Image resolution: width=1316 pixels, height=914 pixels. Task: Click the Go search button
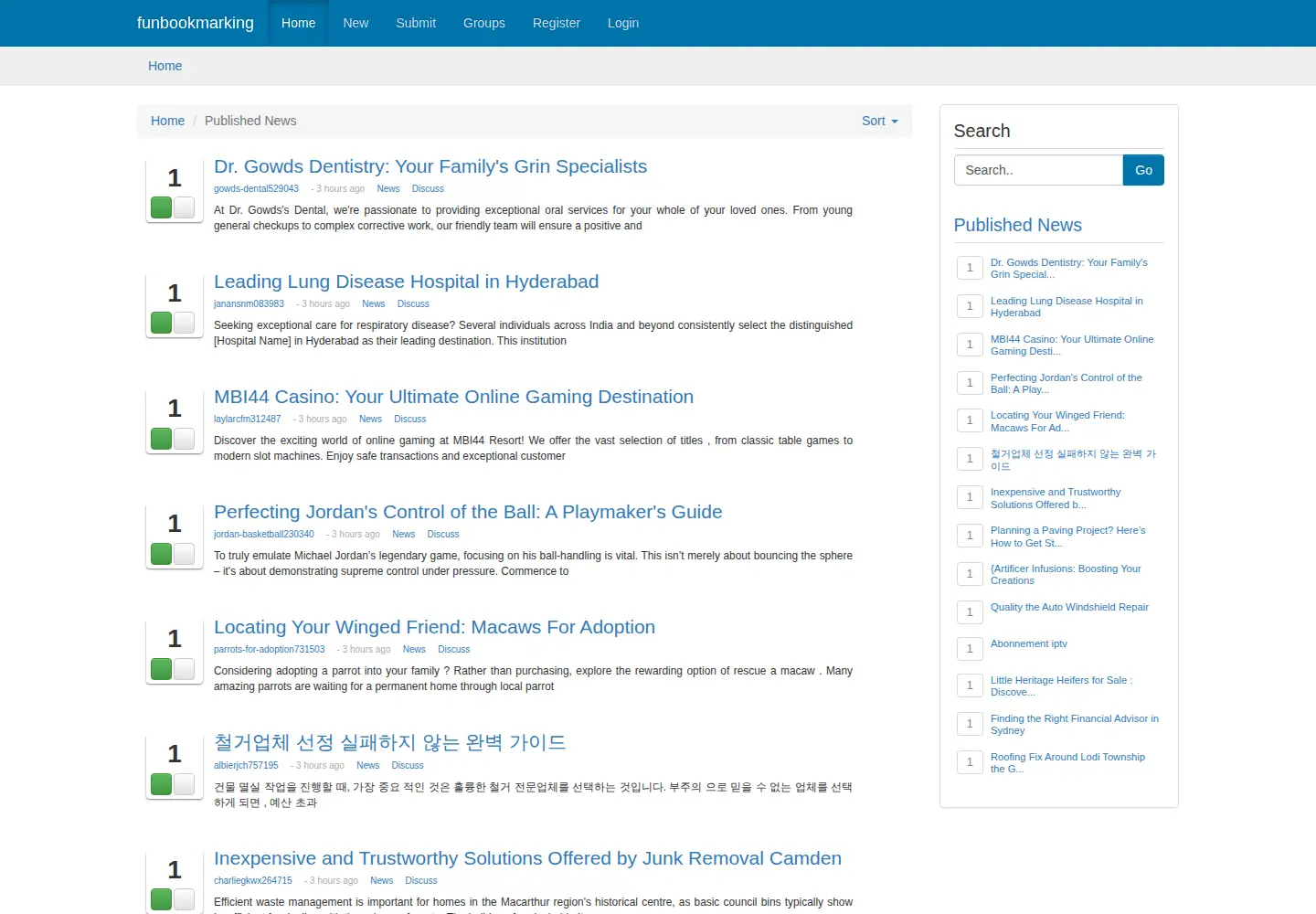click(x=1143, y=170)
